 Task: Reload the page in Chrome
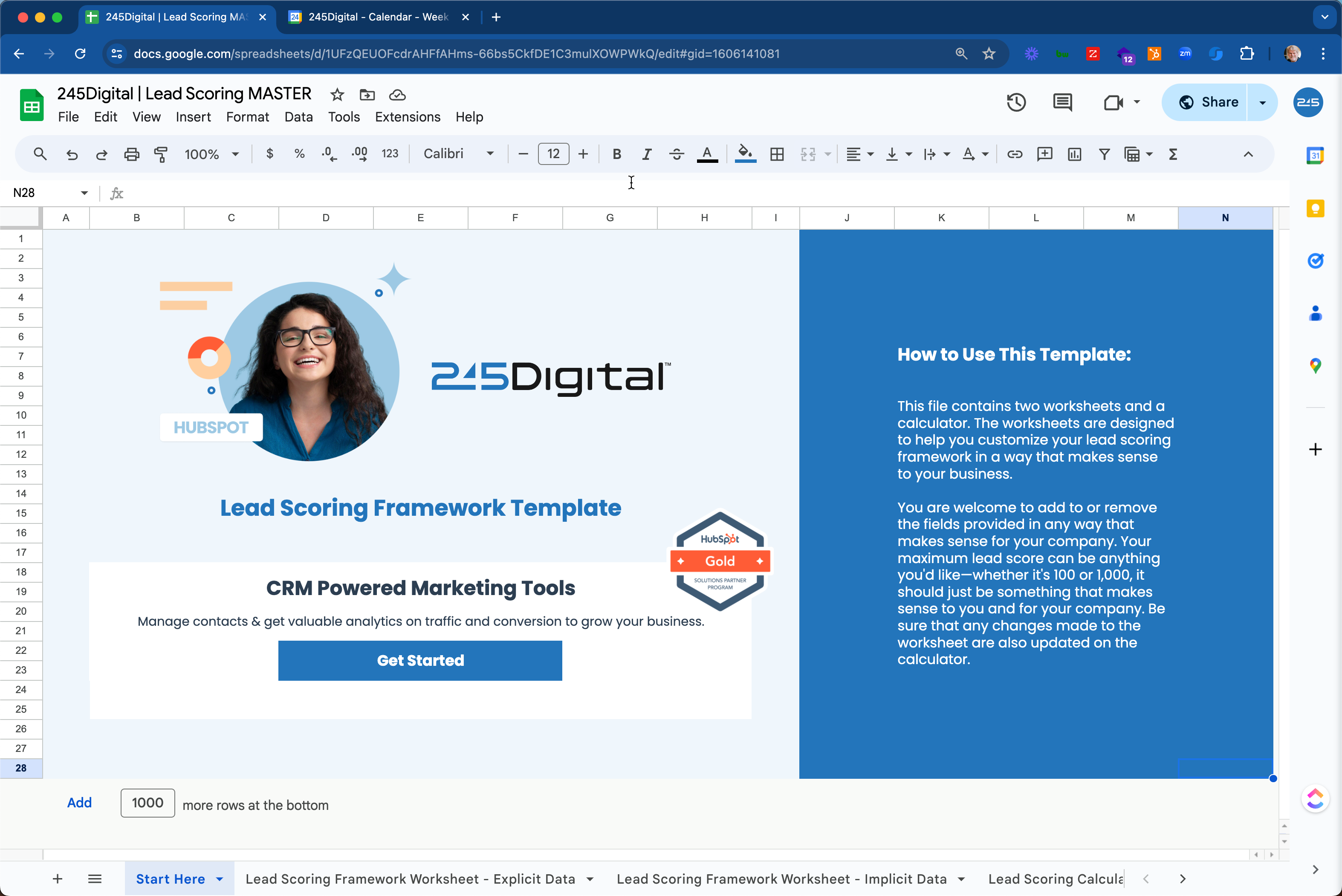tap(80, 54)
